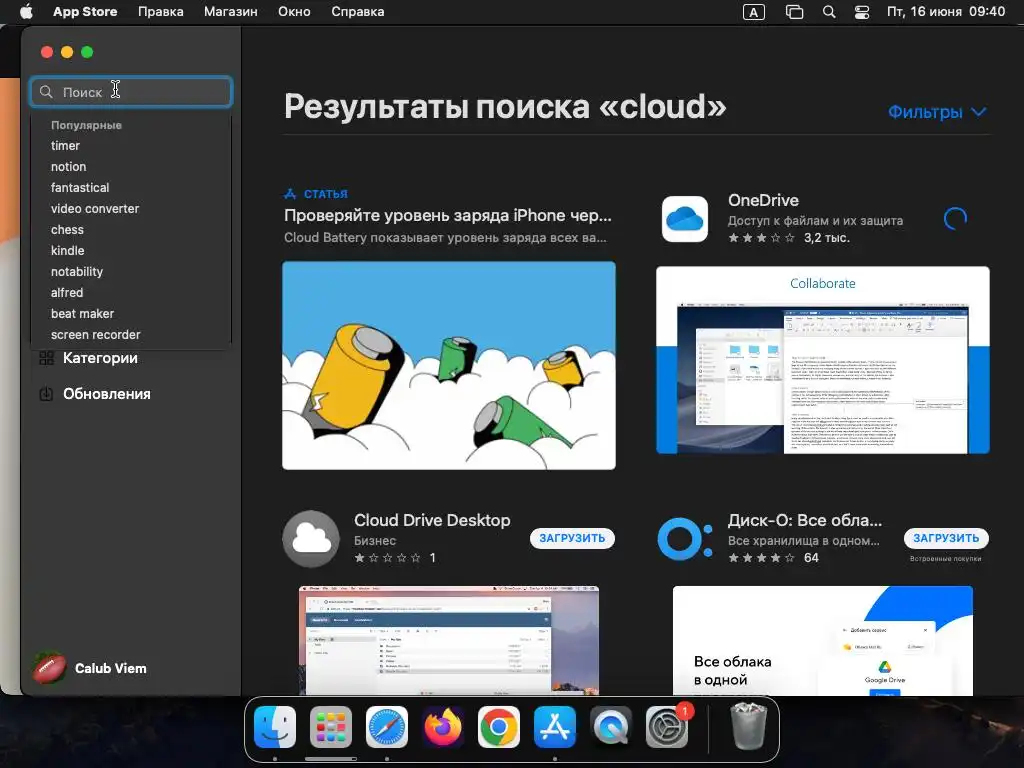Click the Обновления download icon
1024x768 pixels.
pos(46,394)
